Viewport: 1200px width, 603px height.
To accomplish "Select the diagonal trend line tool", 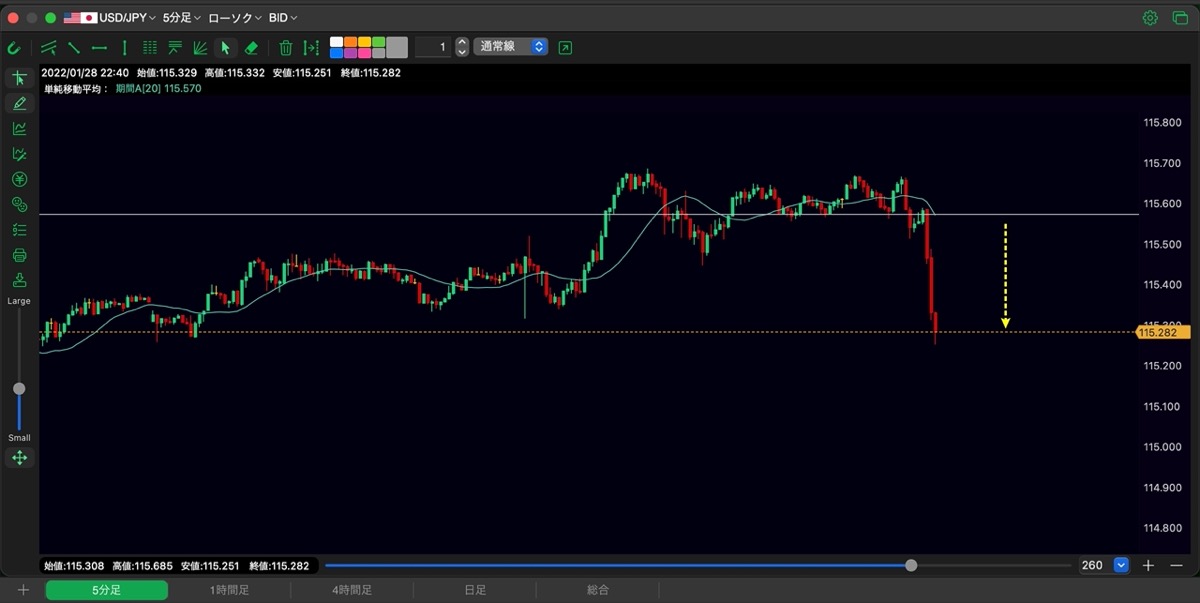I will pos(74,47).
